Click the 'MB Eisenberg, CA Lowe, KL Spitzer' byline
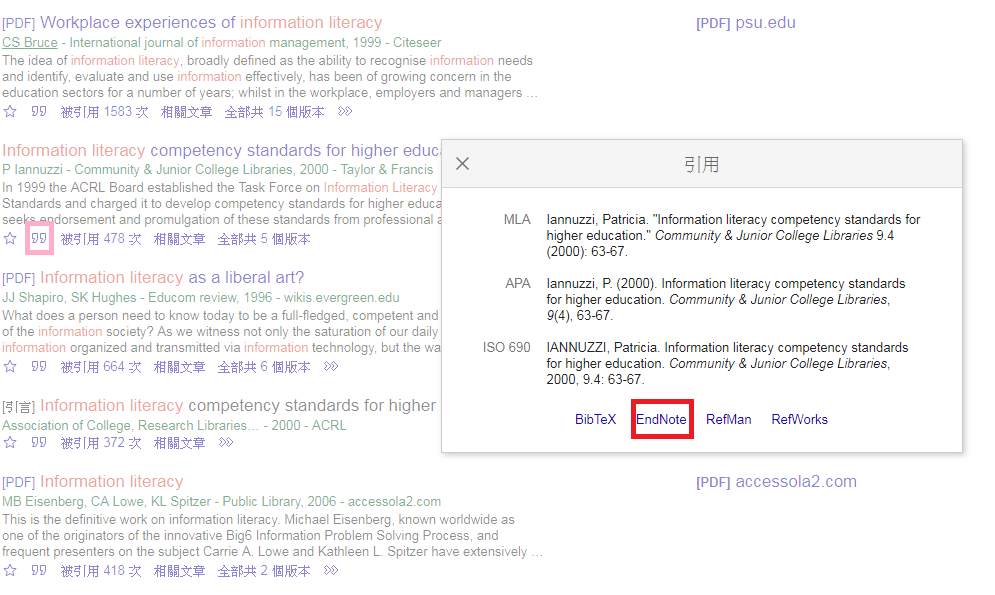 (x=221, y=501)
